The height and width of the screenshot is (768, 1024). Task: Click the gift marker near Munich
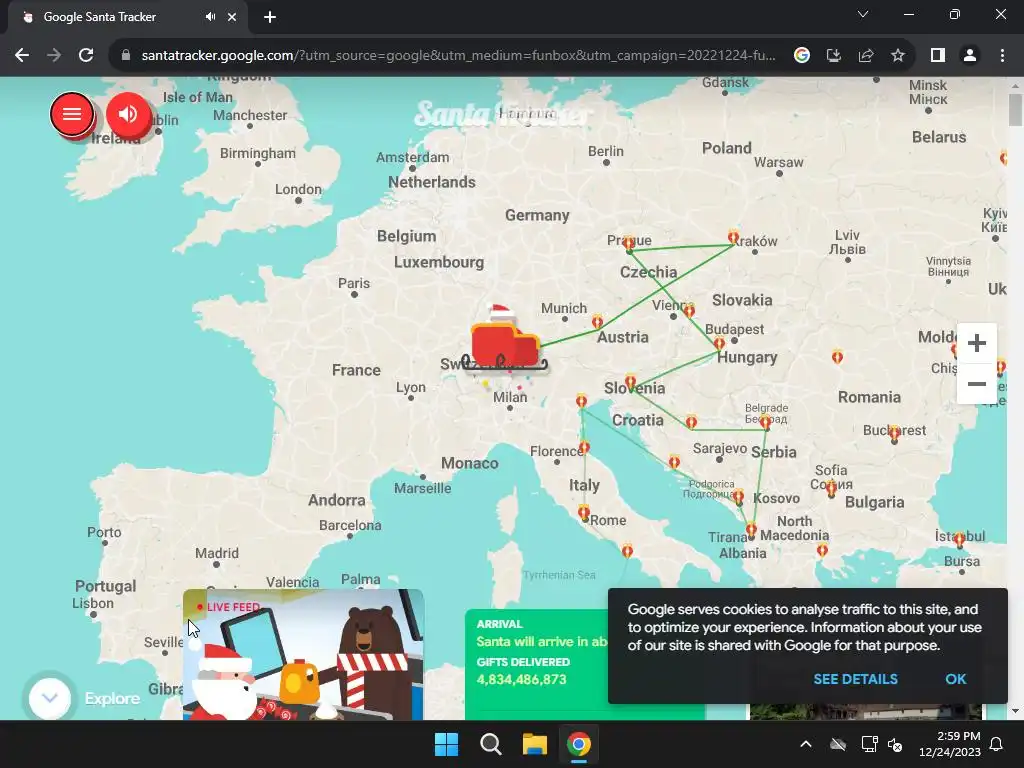click(597, 321)
